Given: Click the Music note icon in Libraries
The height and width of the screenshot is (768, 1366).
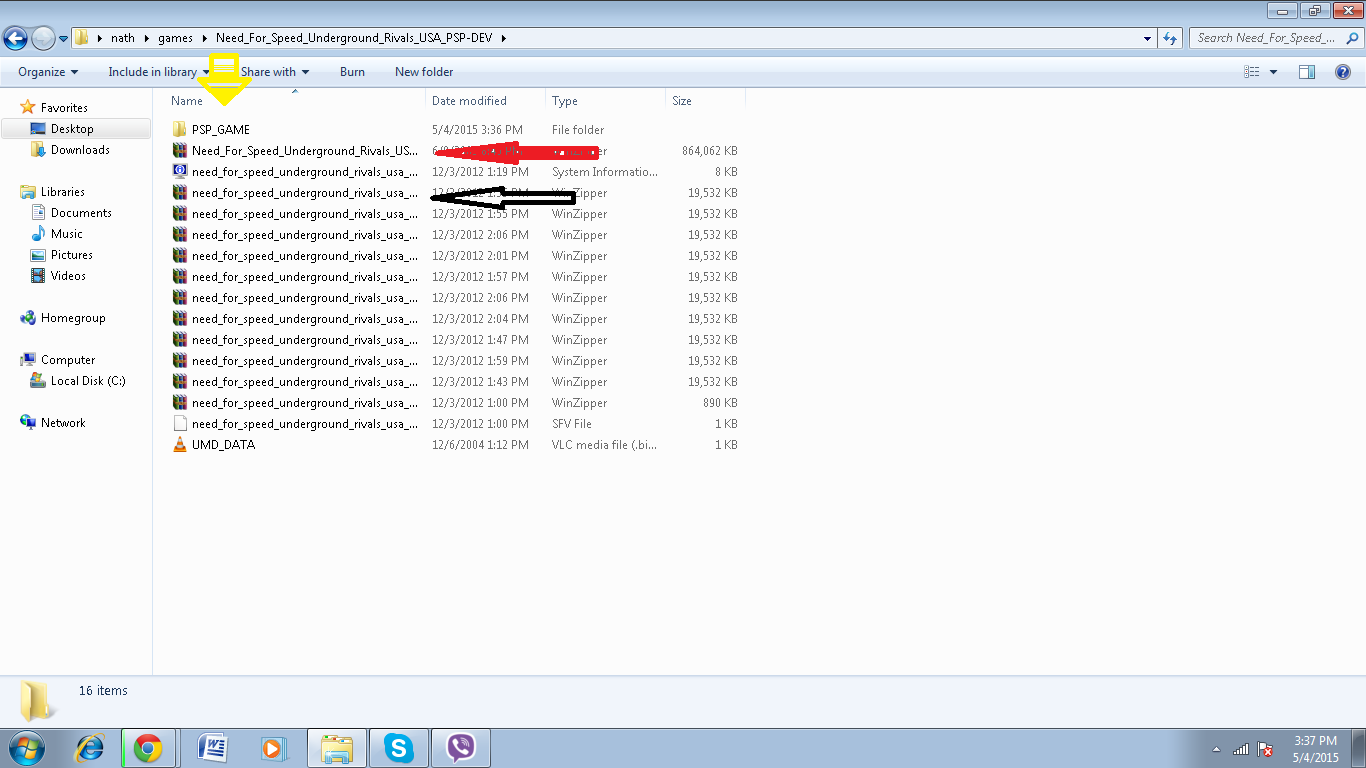Looking at the screenshot, I should 38,234.
